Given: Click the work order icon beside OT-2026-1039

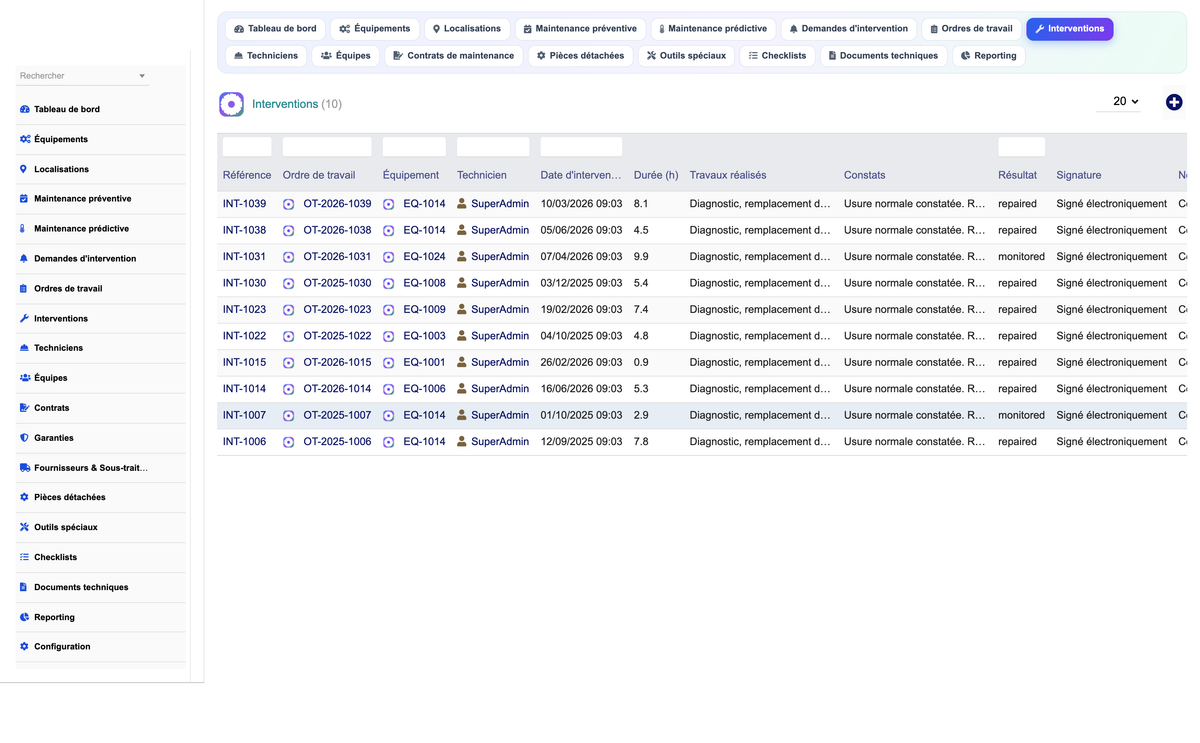Looking at the screenshot, I should click(x=289, y=204).
